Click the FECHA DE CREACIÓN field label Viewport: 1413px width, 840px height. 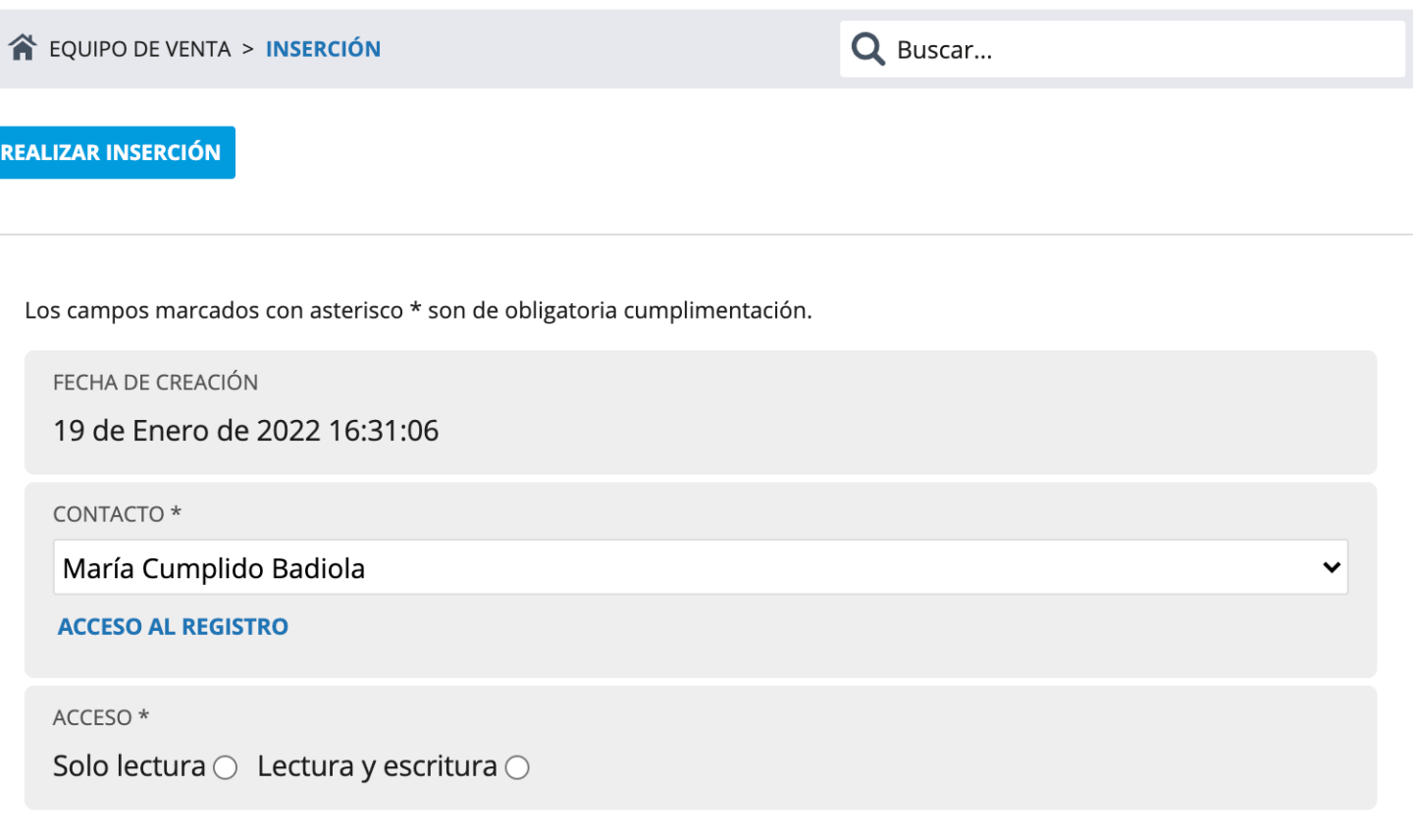155,383
